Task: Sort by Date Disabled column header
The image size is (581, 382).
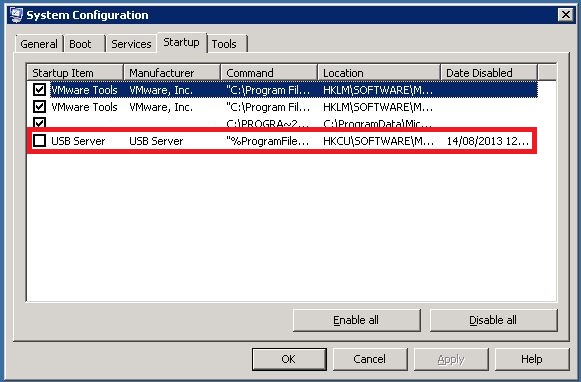Action: [489, 73]
